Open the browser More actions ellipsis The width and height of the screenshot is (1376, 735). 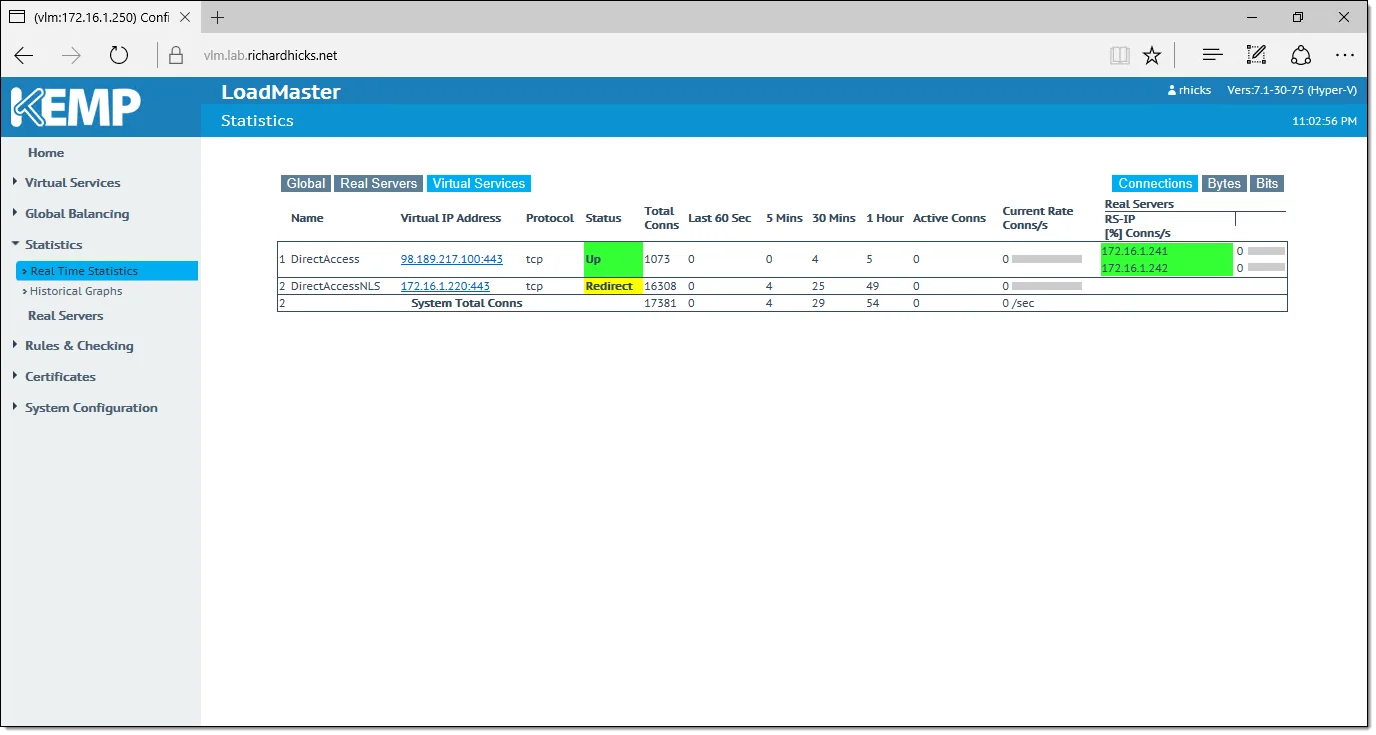pyautogui.click(x=1345, y=55)
